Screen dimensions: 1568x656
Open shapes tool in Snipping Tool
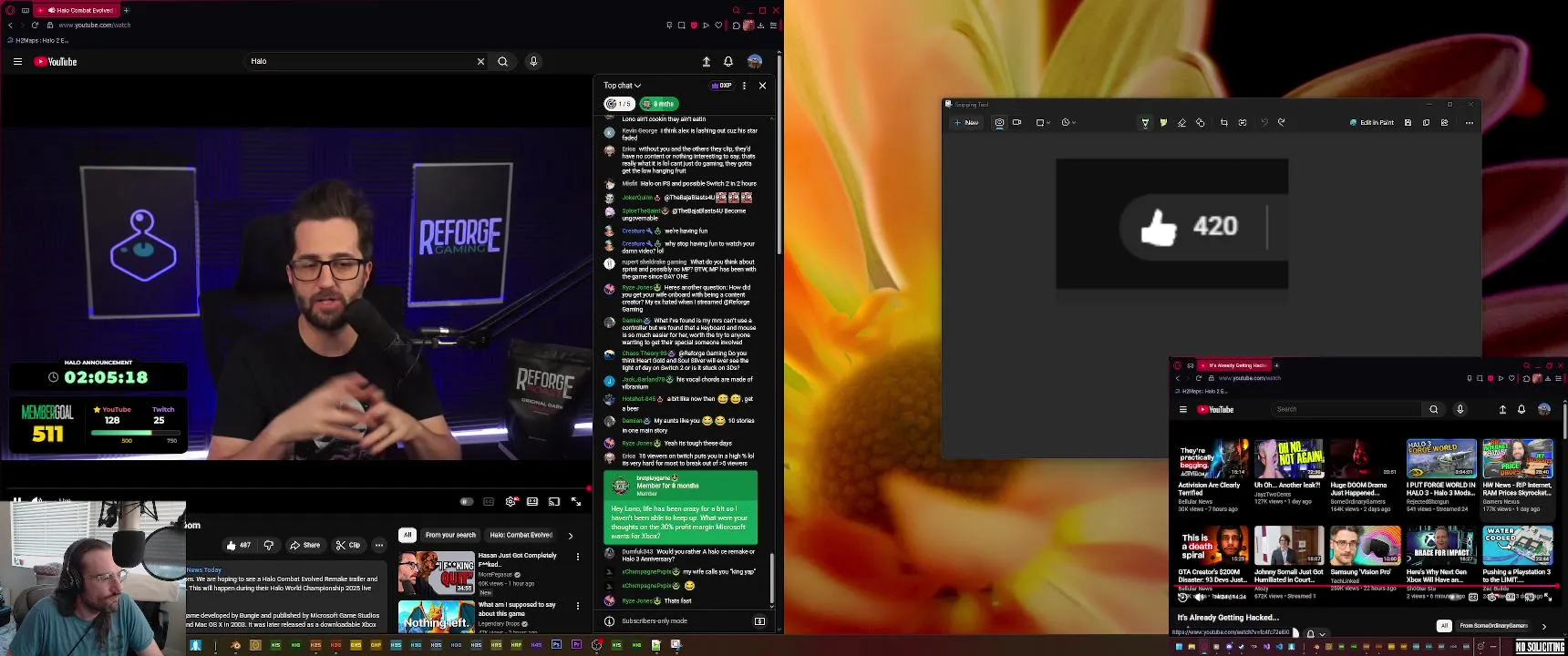click(1200, 122)
